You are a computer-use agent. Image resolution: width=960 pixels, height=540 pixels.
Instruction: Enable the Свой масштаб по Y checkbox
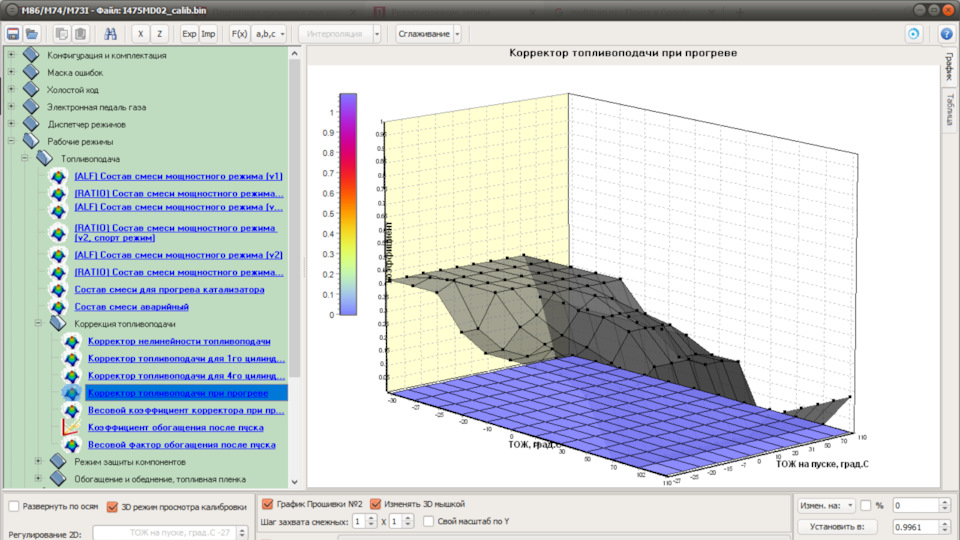(429, 521)
